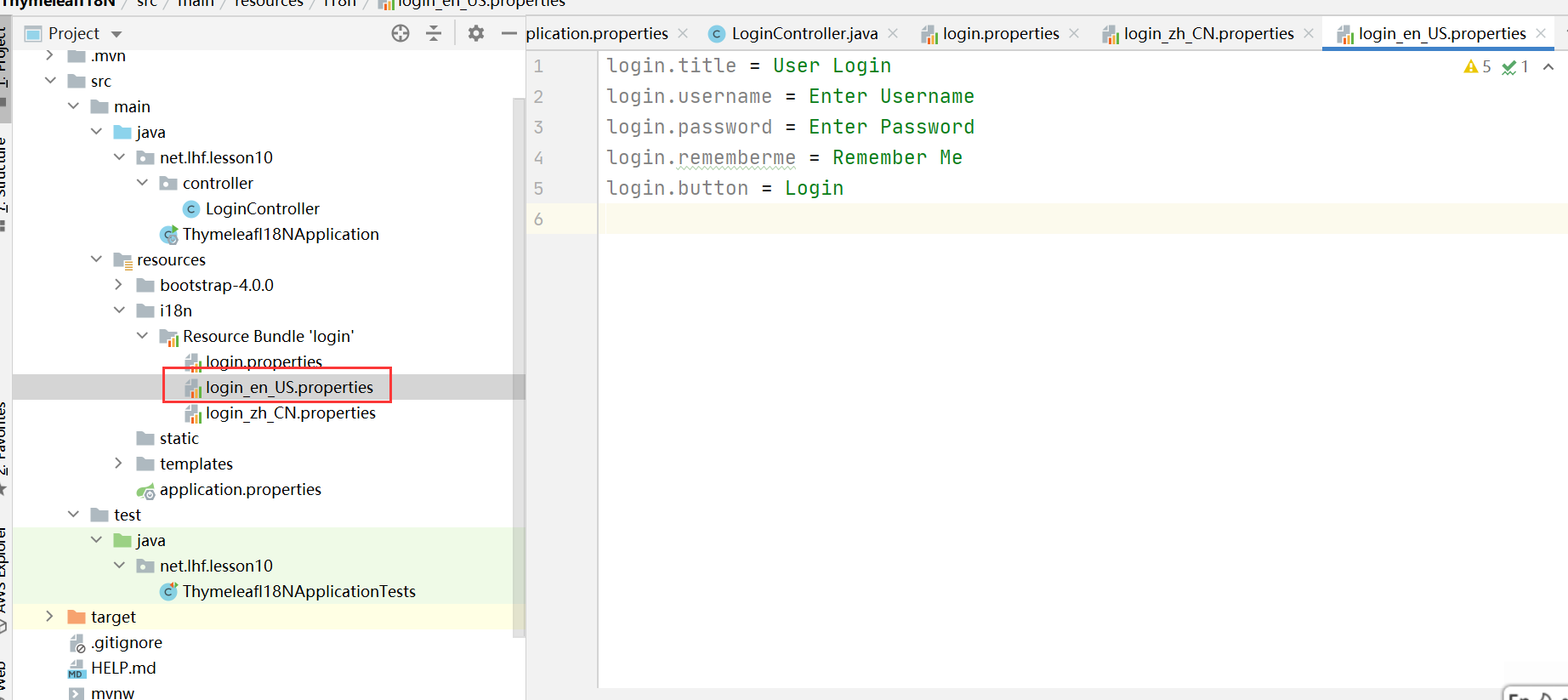
Task: Expand the templates folder
Action: click(118, 464)
